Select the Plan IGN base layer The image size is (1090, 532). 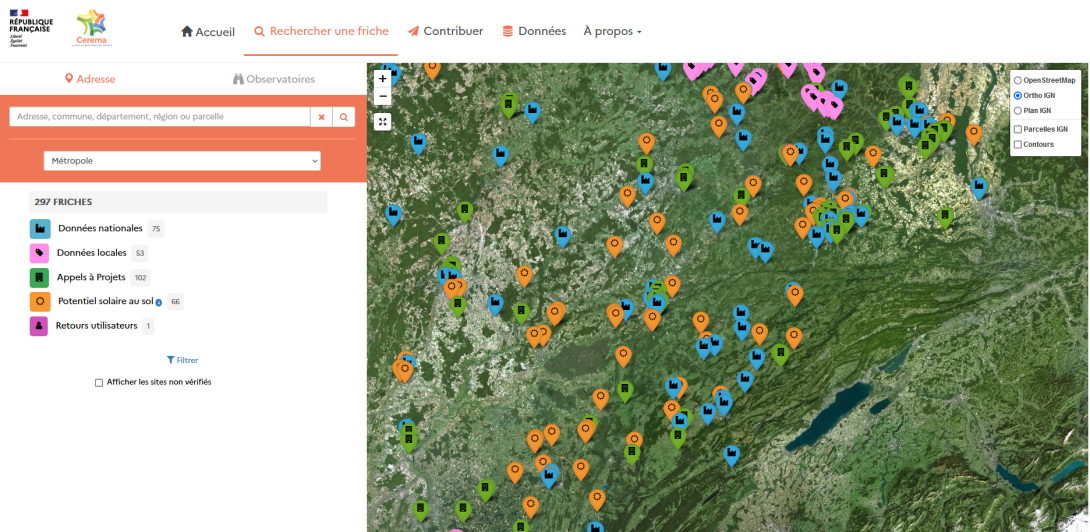pyautogui.click(x=1018, y=110)
